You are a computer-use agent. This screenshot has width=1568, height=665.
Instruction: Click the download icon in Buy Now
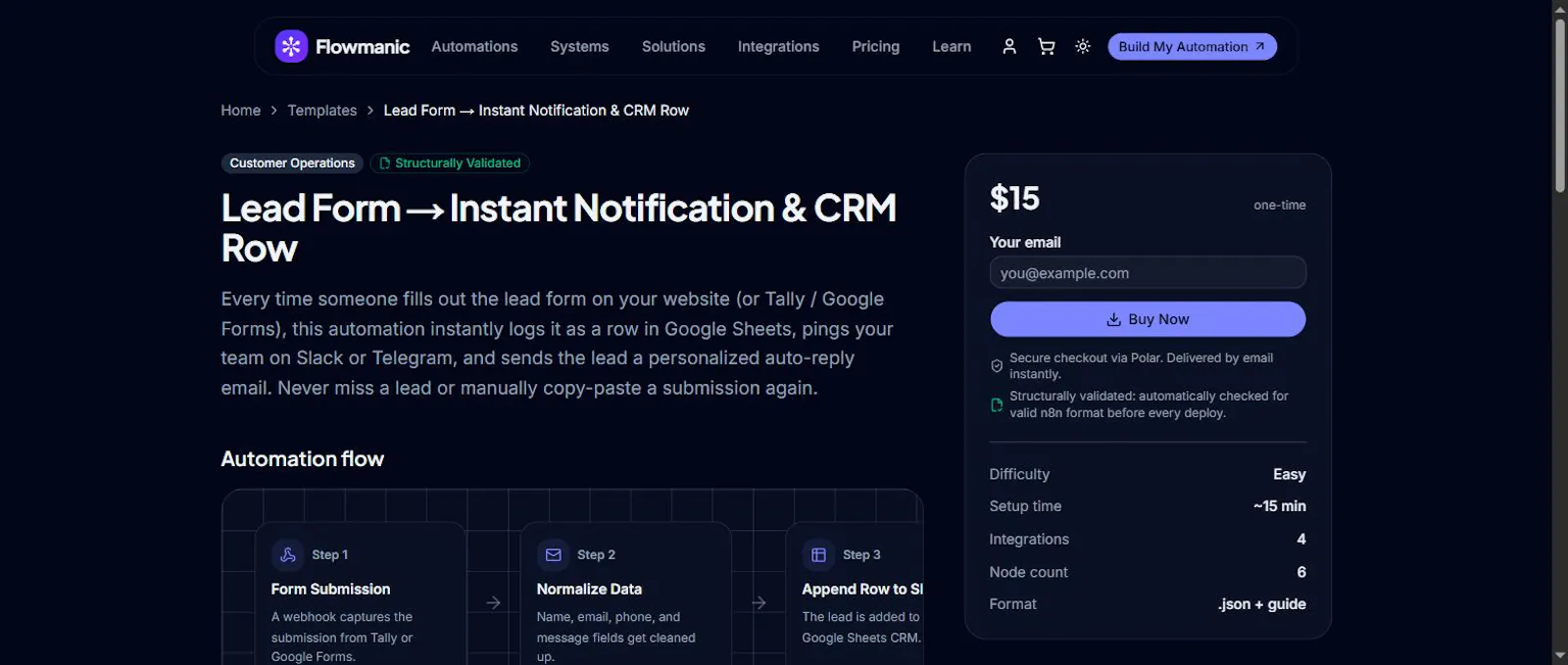pos(1114,319)
